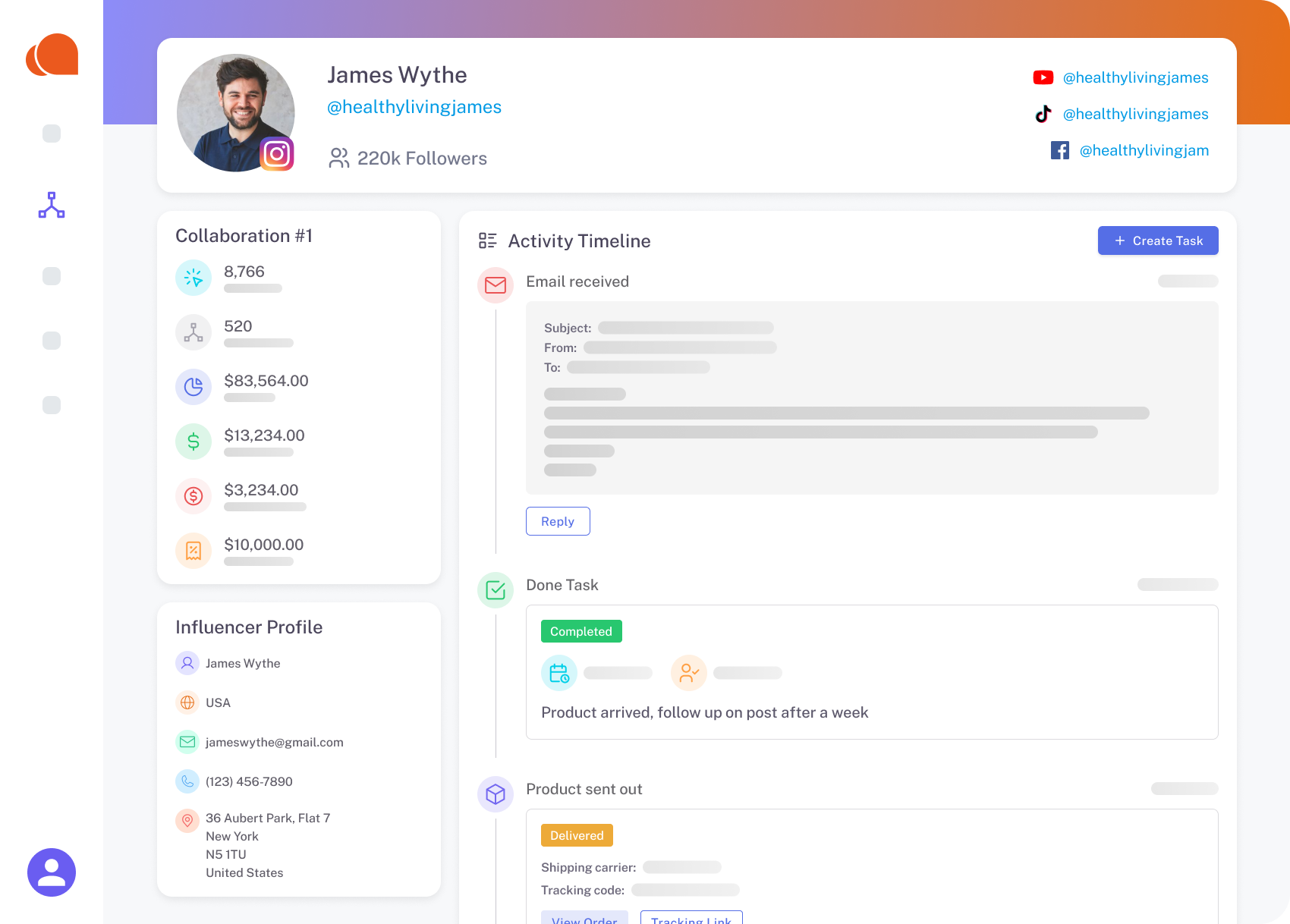Click the TikTok icon

pos(1043,114)
